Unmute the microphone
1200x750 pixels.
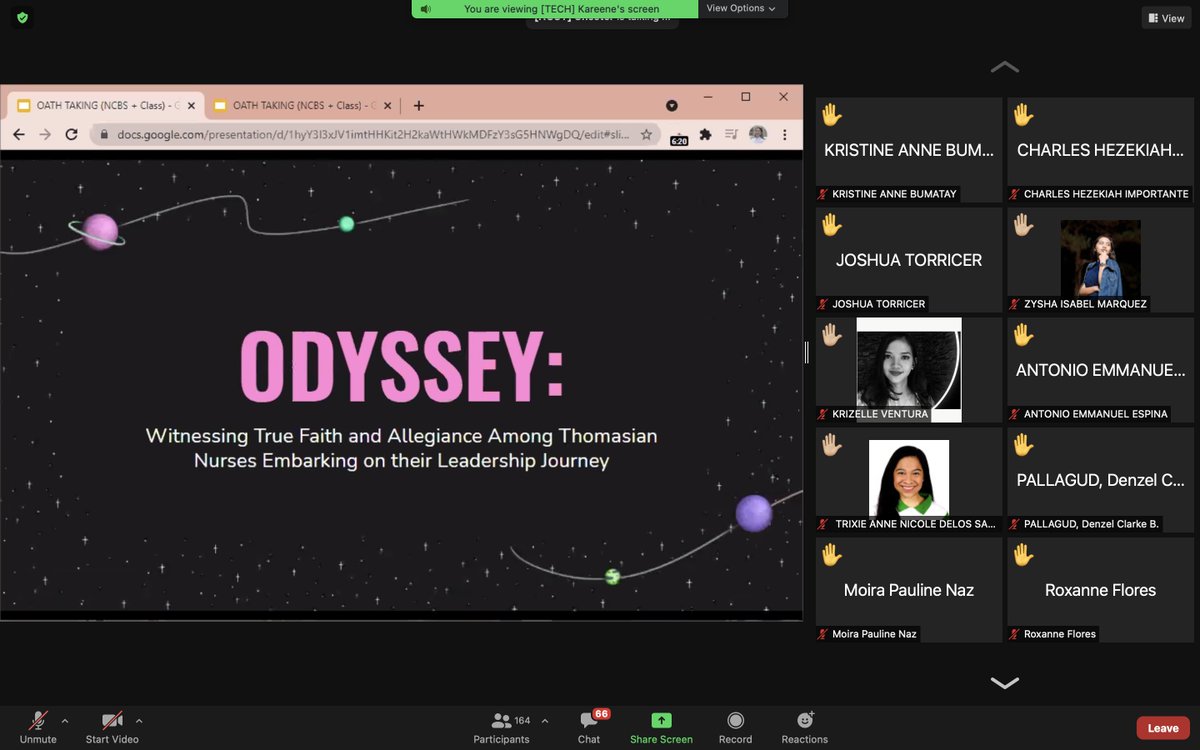(x=38, y=727)
